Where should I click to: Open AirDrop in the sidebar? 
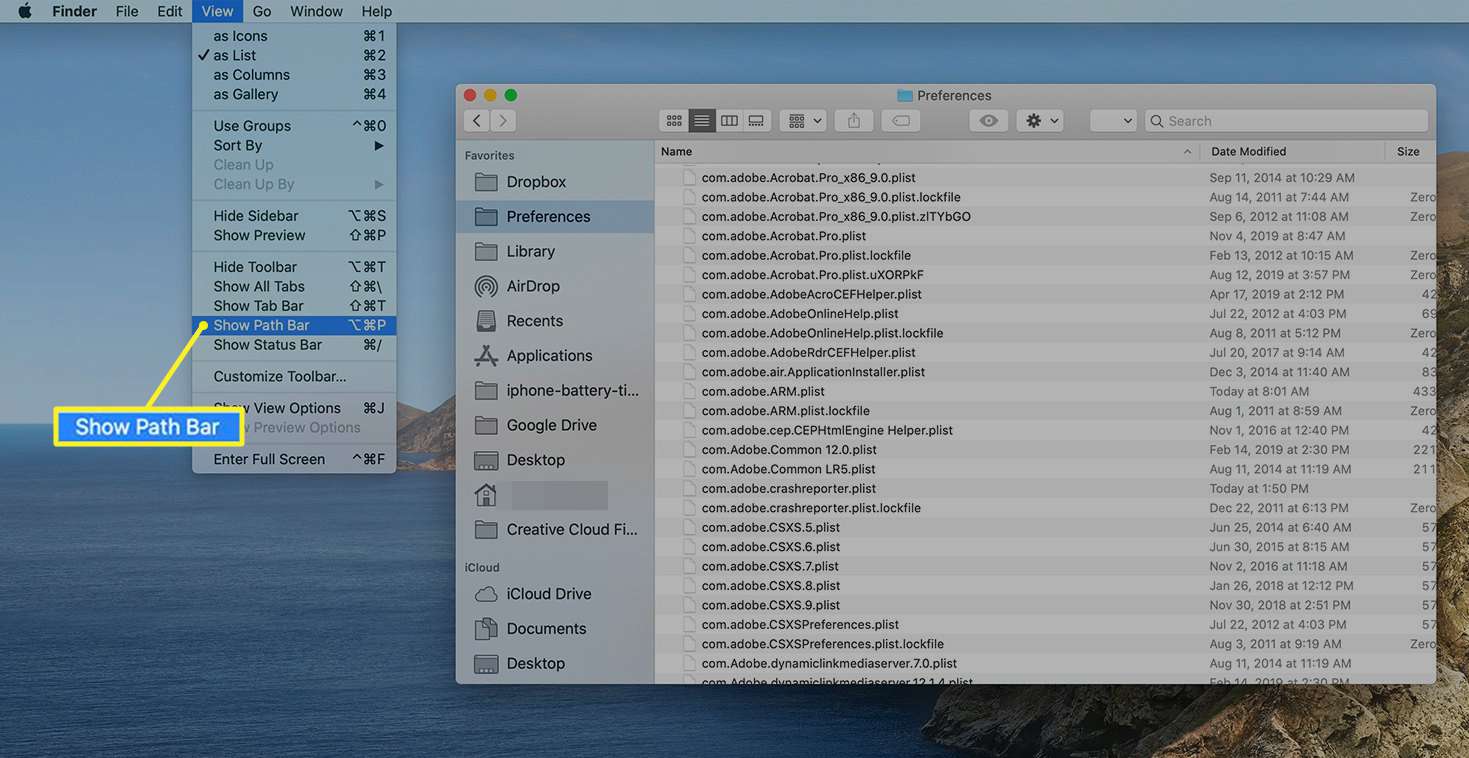pyautogui.click(x=533, y=286)
